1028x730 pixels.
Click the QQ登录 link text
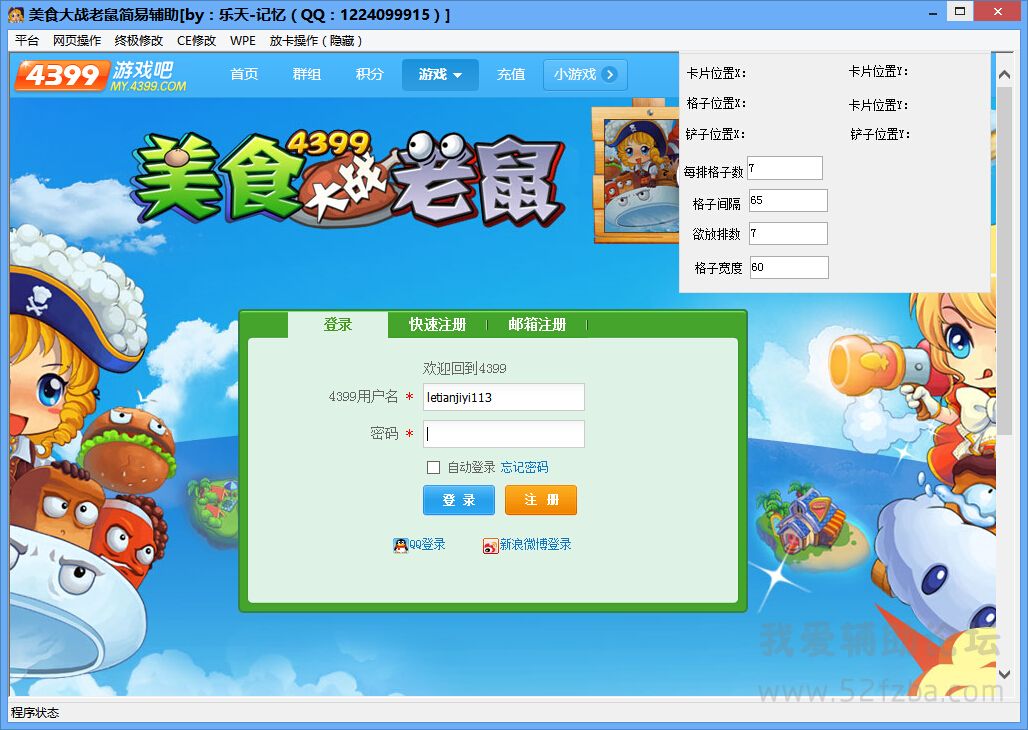click(427, 544)
